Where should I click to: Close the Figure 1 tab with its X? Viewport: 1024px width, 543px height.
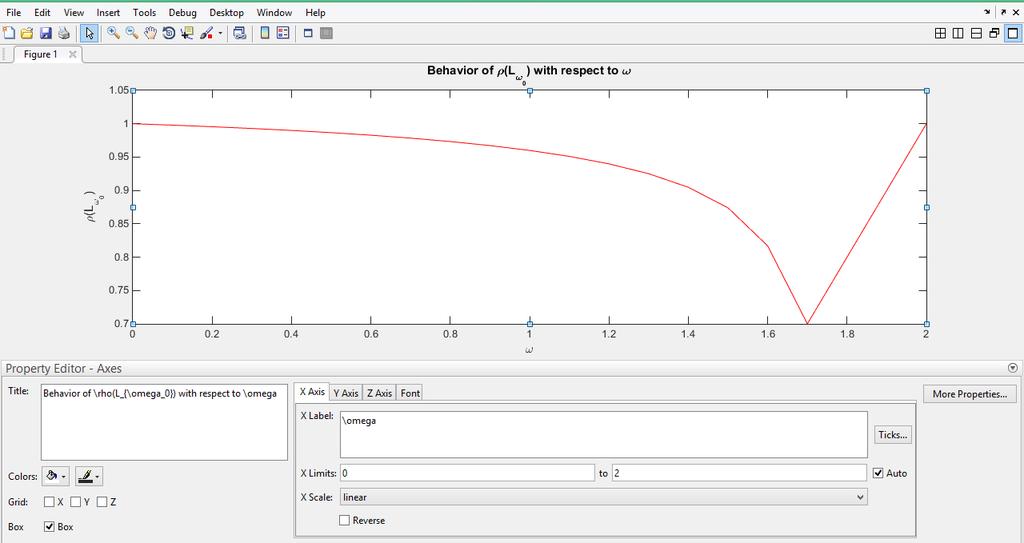point(72,54)
